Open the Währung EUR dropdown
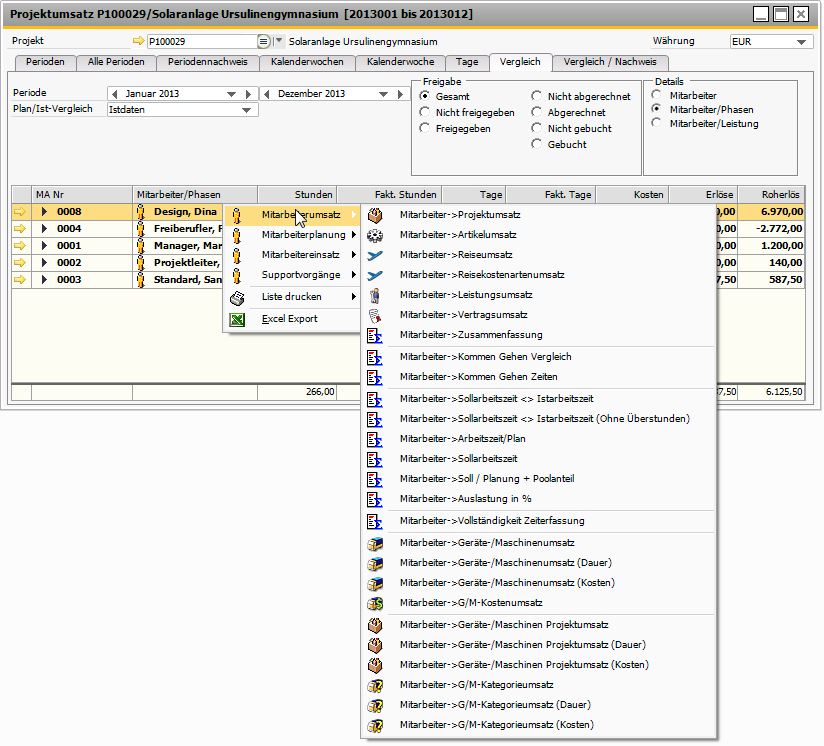The image size is (824, 746). [801, 42]
